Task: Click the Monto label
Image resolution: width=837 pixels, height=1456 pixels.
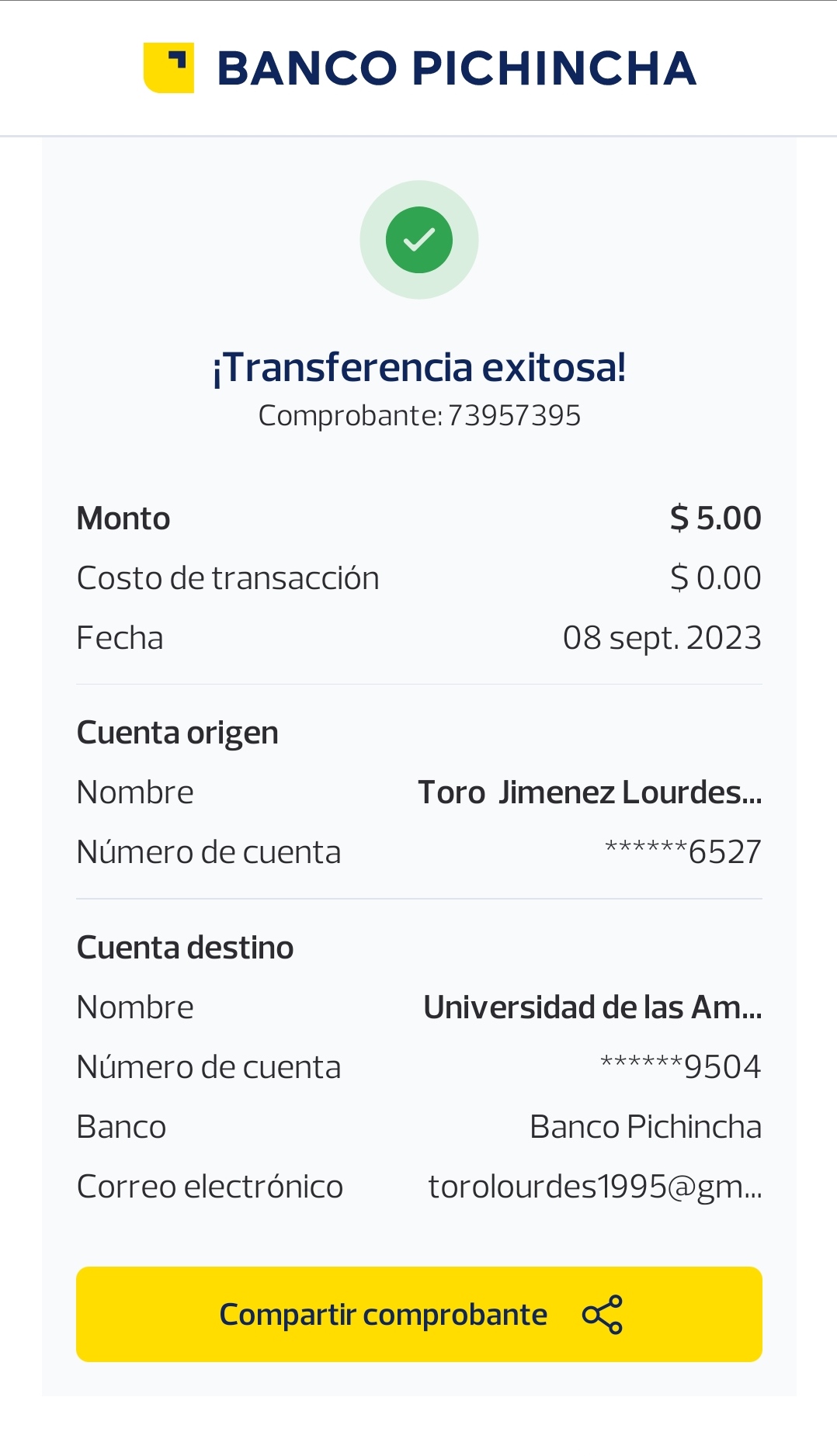Action: point(123,518)
